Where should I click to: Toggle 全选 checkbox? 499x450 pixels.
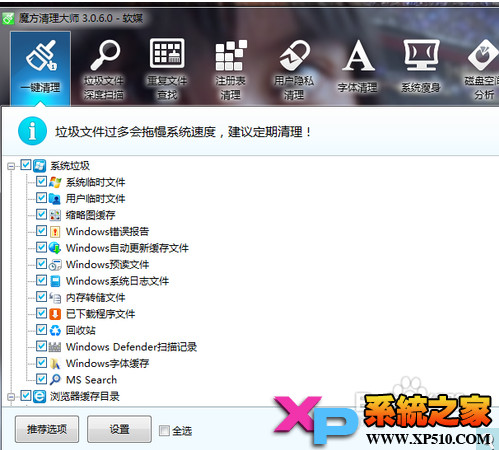pyautogui.click(x=164, y=430)
